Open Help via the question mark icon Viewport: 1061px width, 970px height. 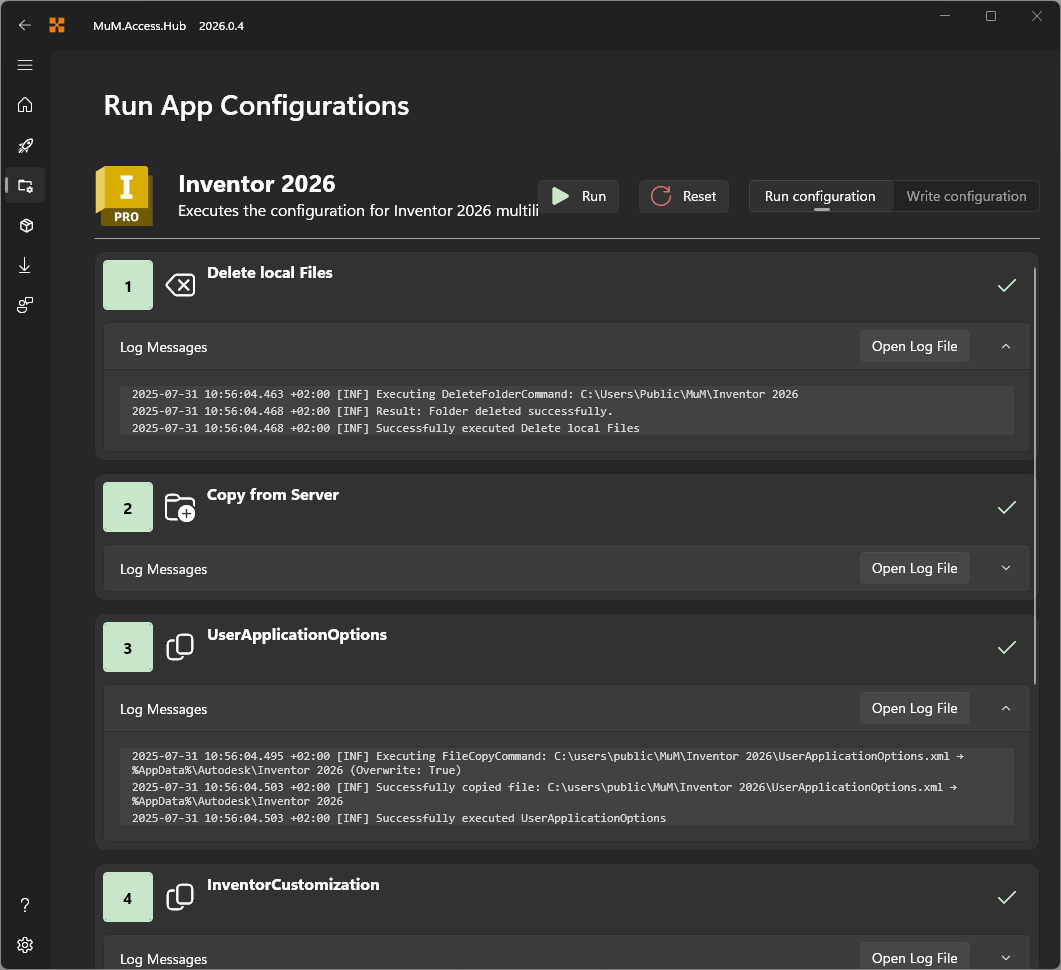[x=25, y=904]
